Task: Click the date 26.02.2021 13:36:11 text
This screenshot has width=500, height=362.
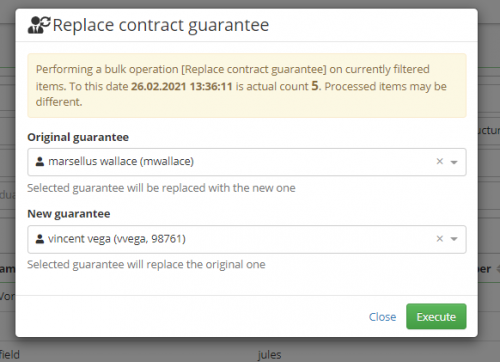Action: tap(181, 86)
